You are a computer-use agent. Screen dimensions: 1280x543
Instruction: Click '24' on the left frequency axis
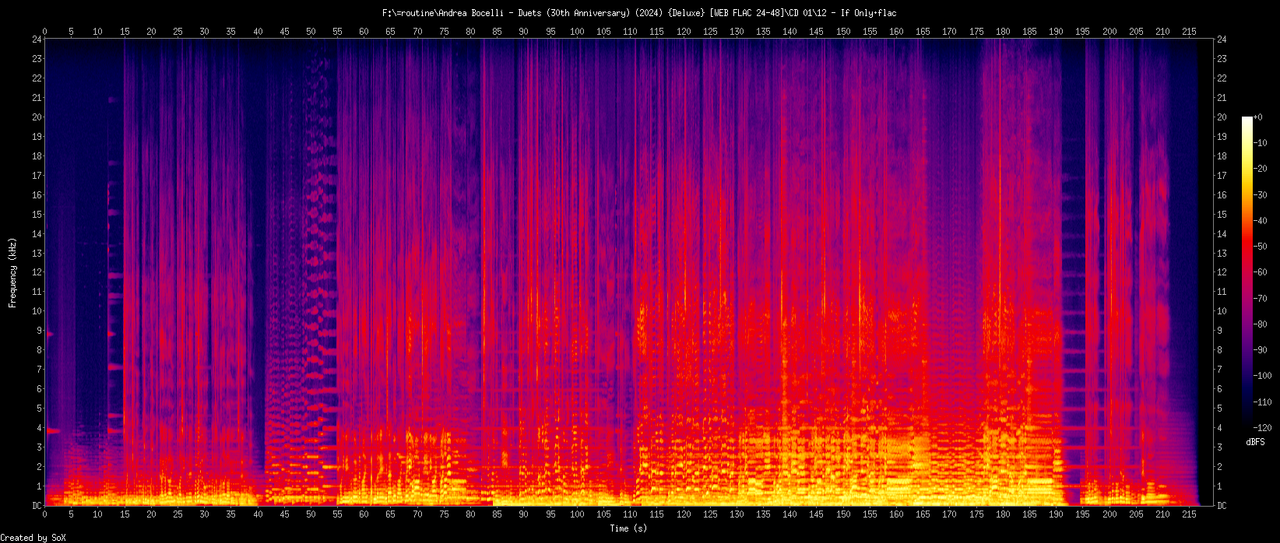(x=36, y=40)
